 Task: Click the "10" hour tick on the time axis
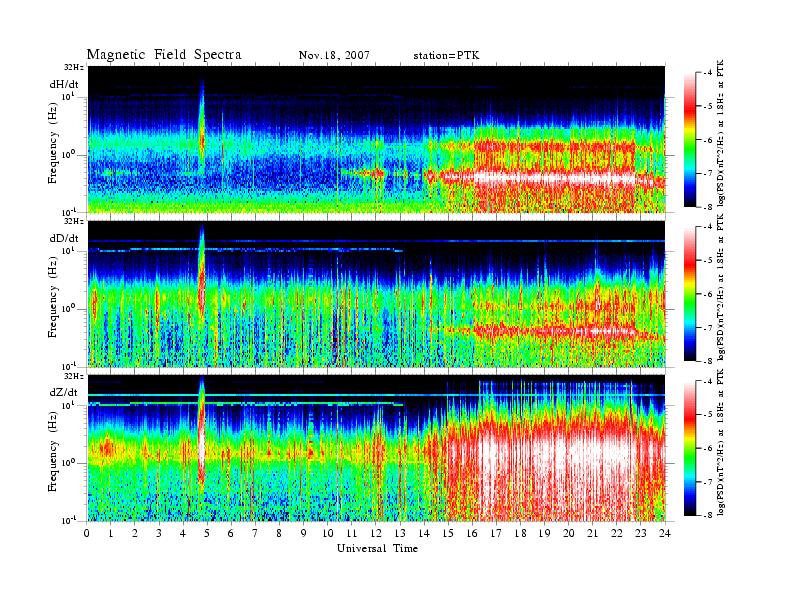[x=328, y=533]
